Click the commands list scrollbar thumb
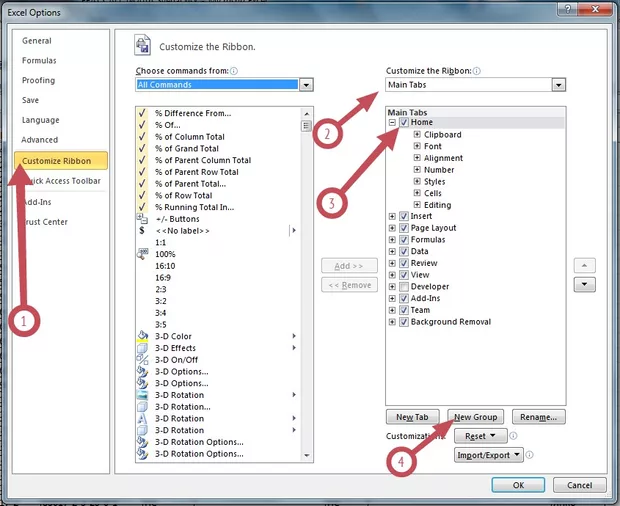This screenshot has height=506, width=620. pos(306,126)
